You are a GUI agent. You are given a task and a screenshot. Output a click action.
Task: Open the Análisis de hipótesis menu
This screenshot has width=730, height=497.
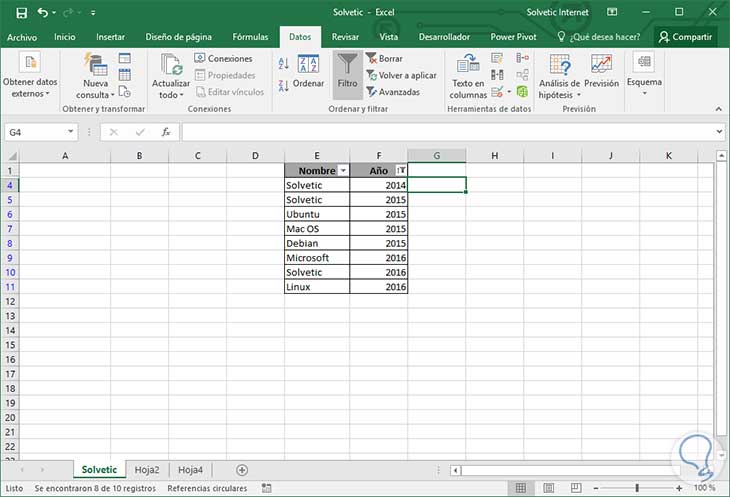click(559, 76)
